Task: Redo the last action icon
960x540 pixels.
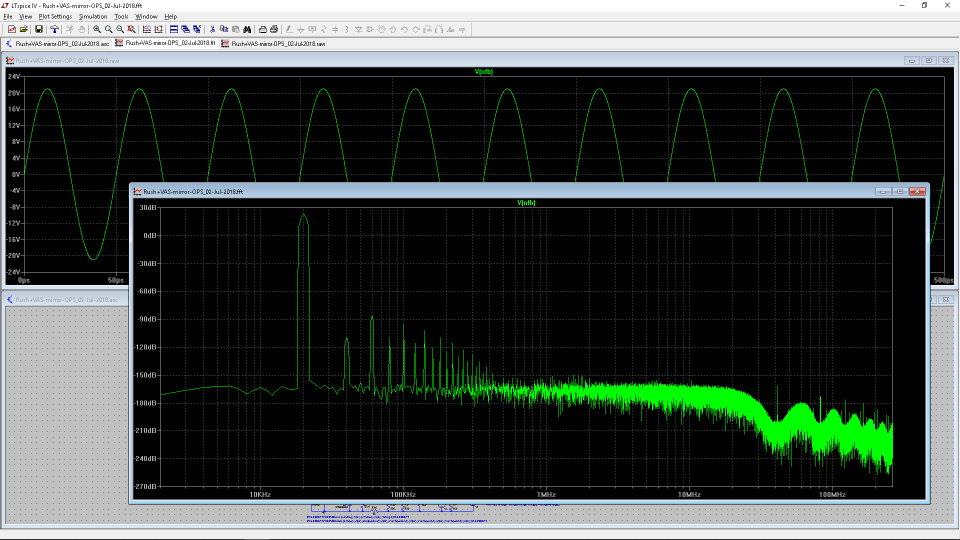Action: [416, 29]
